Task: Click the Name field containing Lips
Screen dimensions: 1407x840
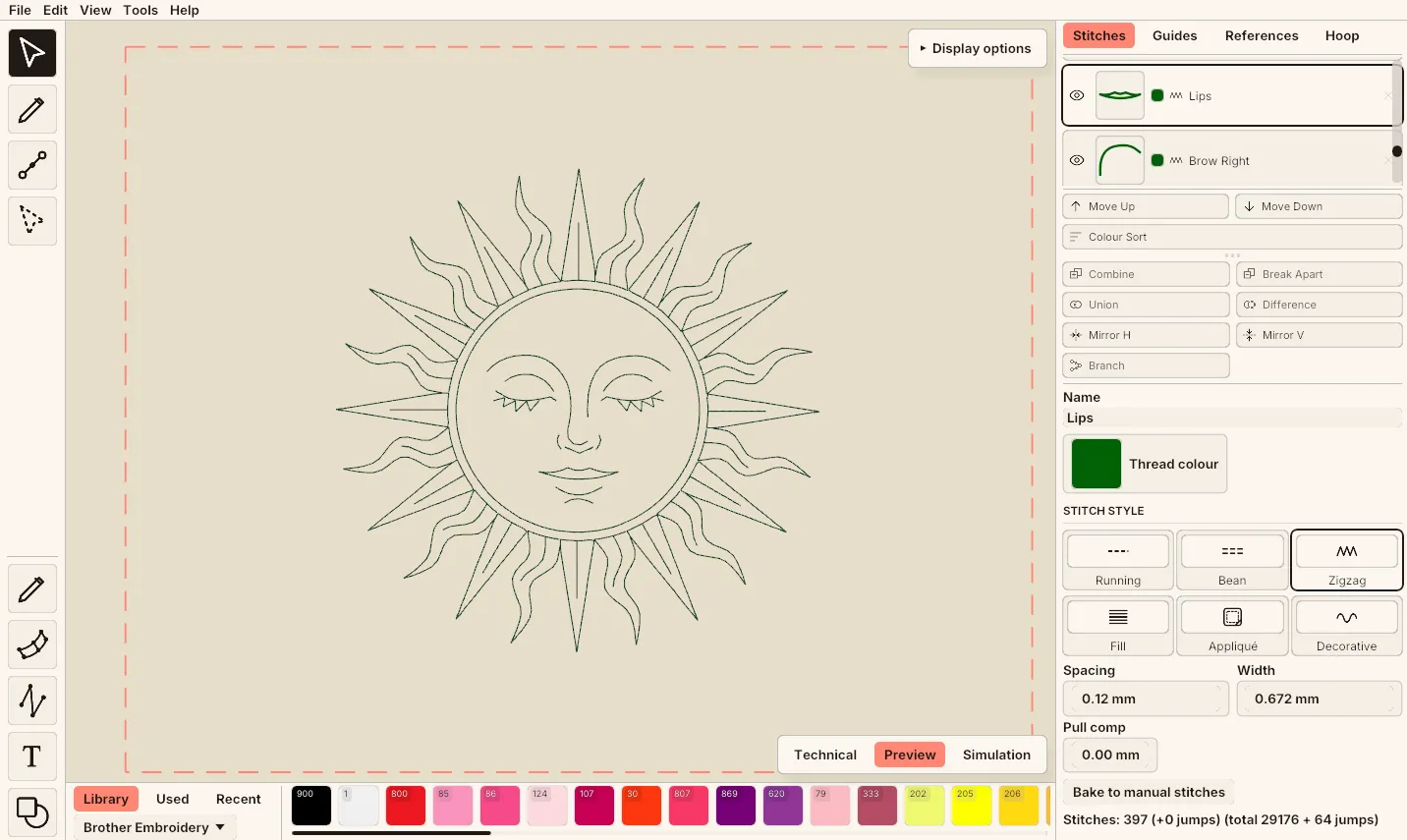Action: (x=1232, y=418)
